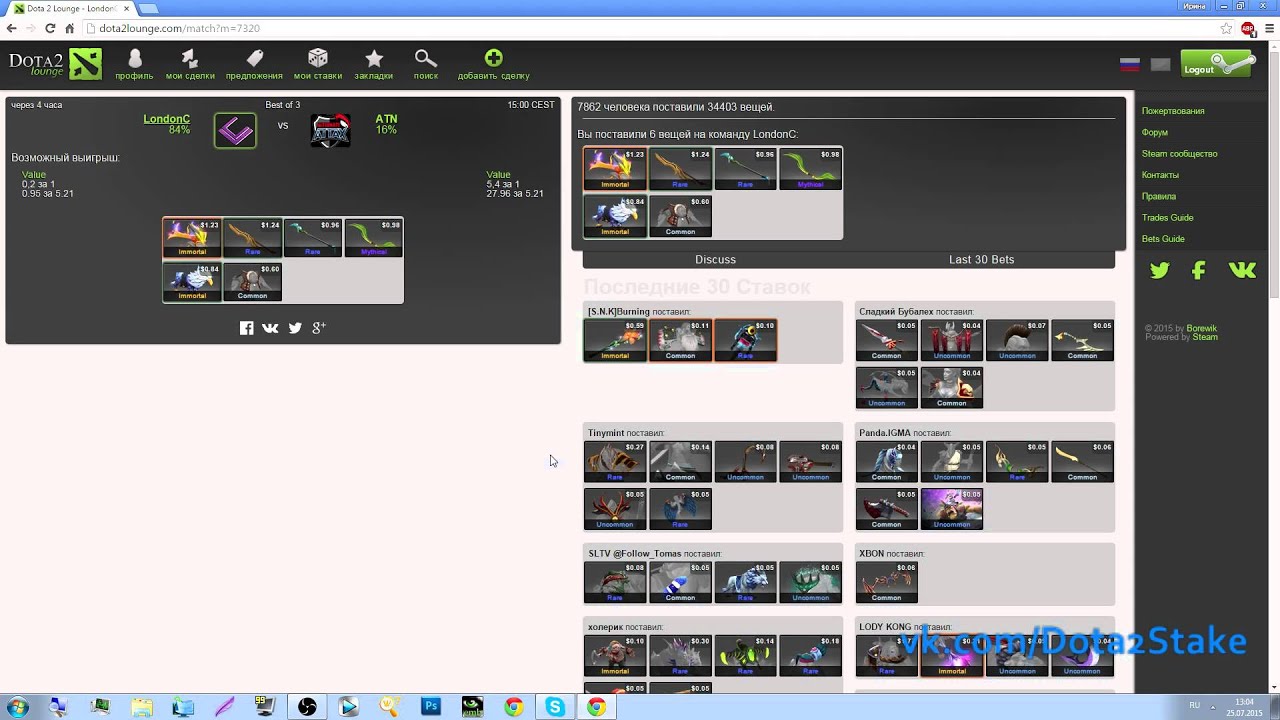The width and height of the screenshot is (1280, 720).
Task: Click the Panda.IGMA username
Action: (x=885, y=433)
